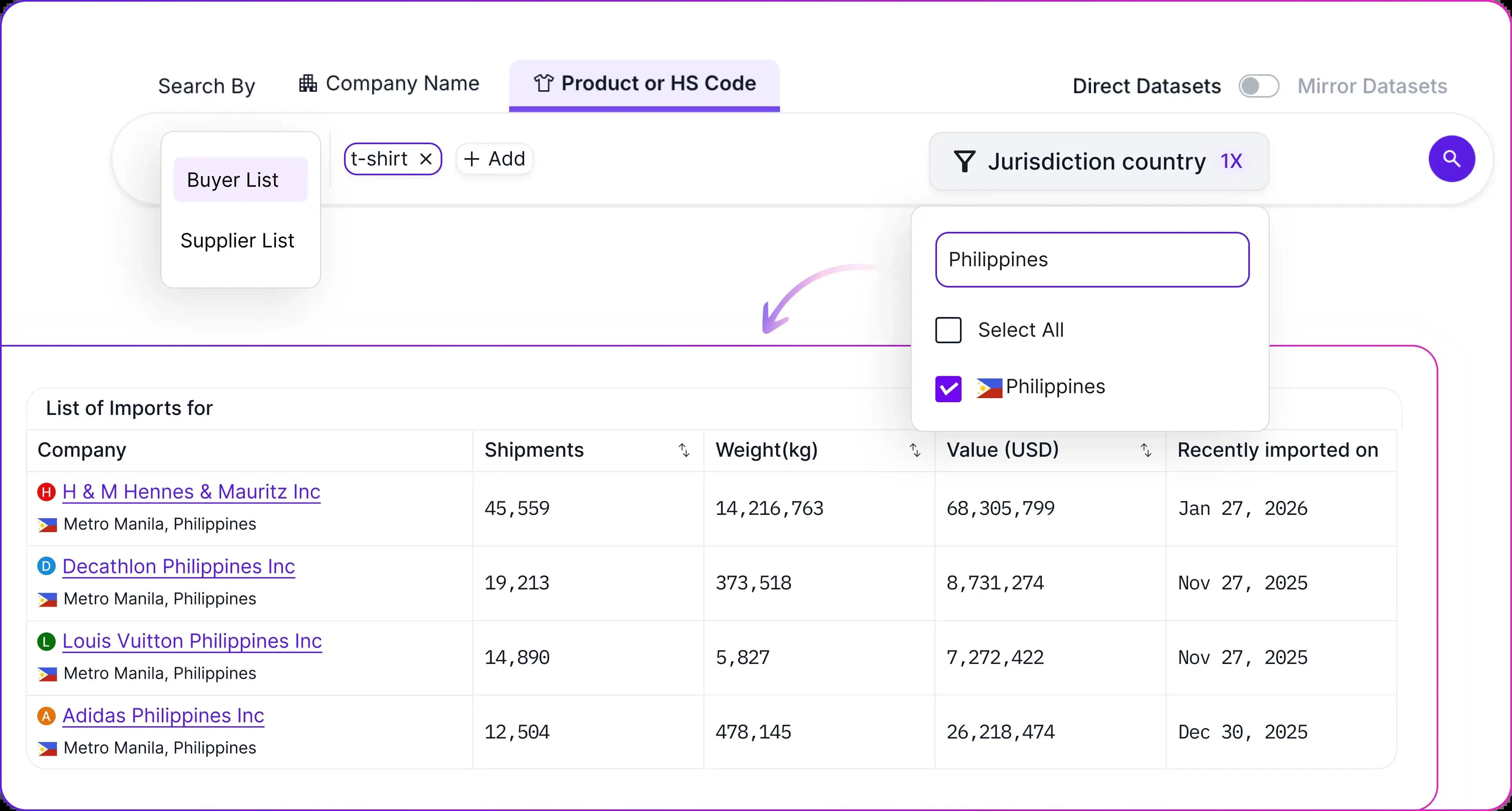The width and height of the screenshot is (1512, 811).
Task: Sort by Value (USD) column arrows
Action: tap(1146, 450)
